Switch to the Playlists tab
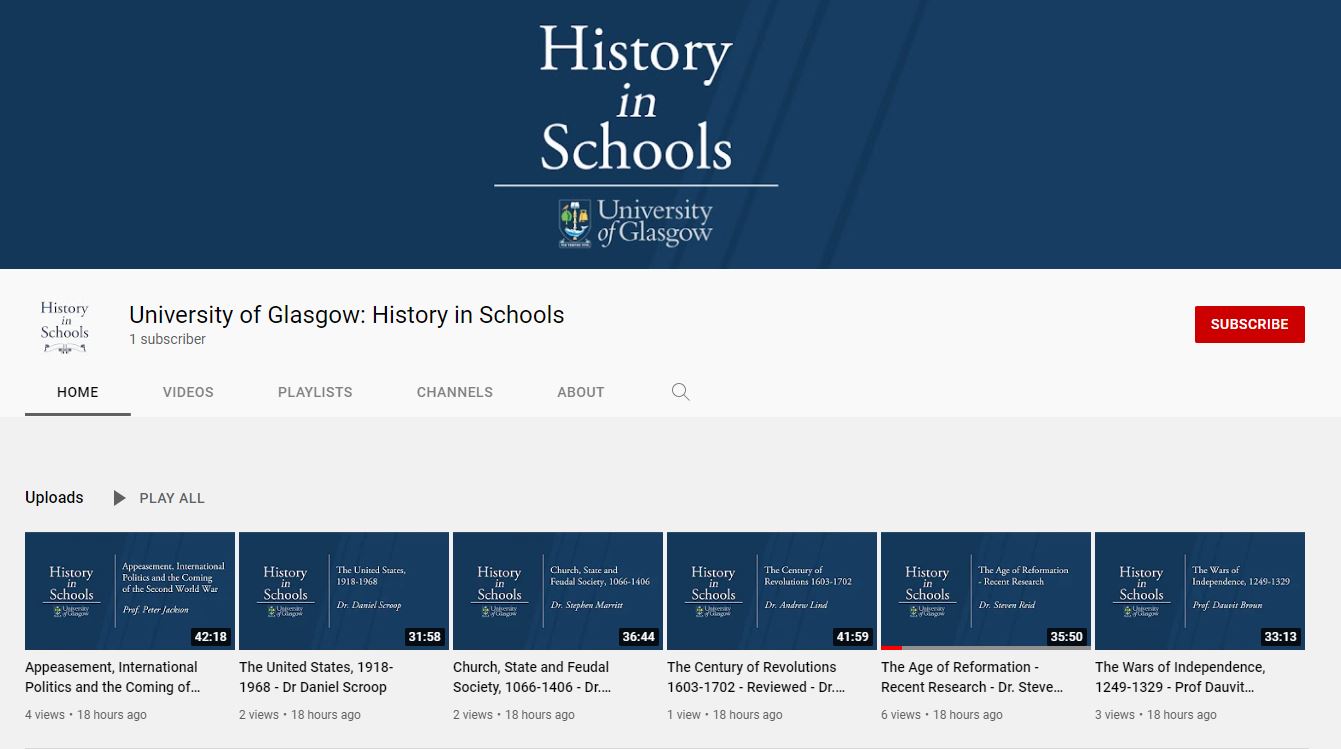Viewport: 1341px width, 749px height. 315,392
